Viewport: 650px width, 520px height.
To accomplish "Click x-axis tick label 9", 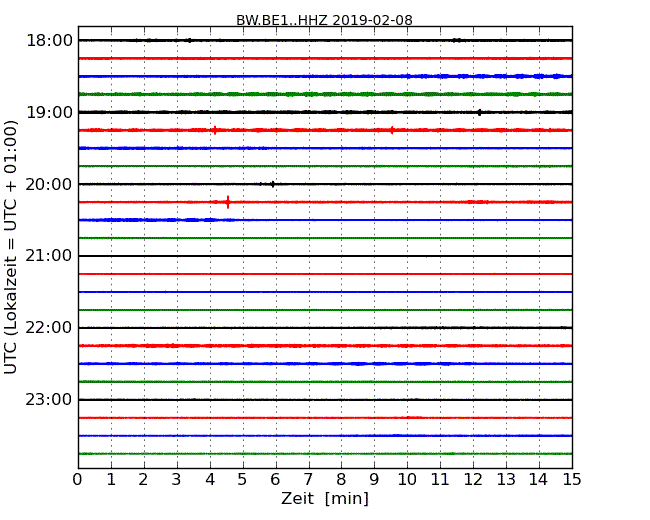I will pyautogui.click(x=374, y=479).
